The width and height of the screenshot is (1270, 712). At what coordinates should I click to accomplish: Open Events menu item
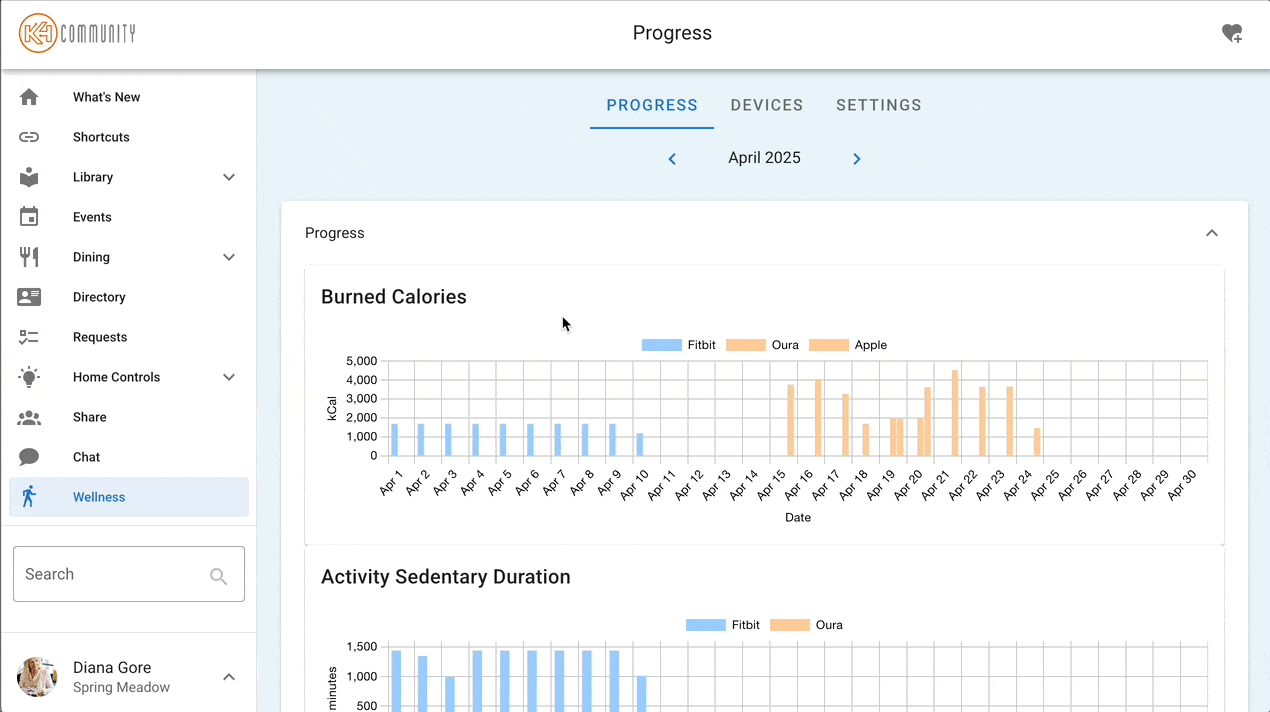tap(129, 217)
